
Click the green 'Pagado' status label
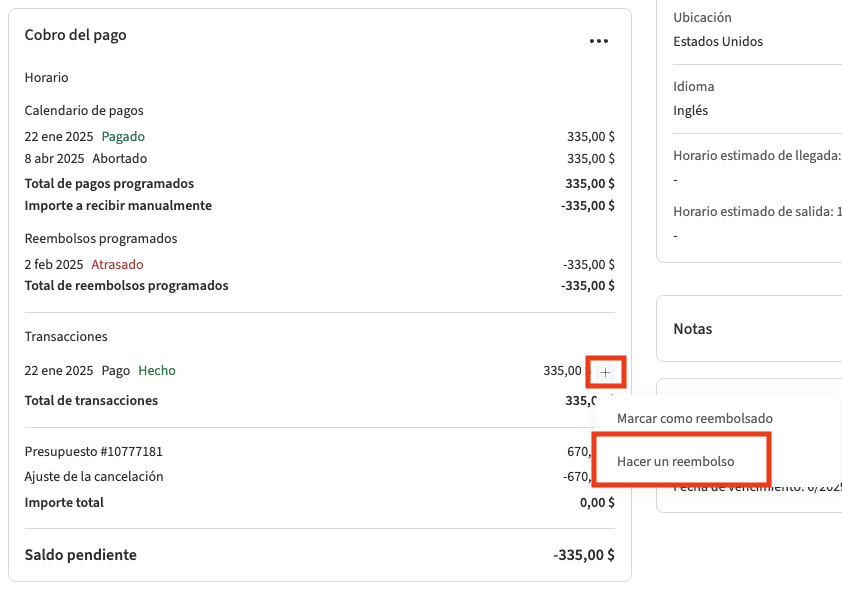[x=123, y=136]
